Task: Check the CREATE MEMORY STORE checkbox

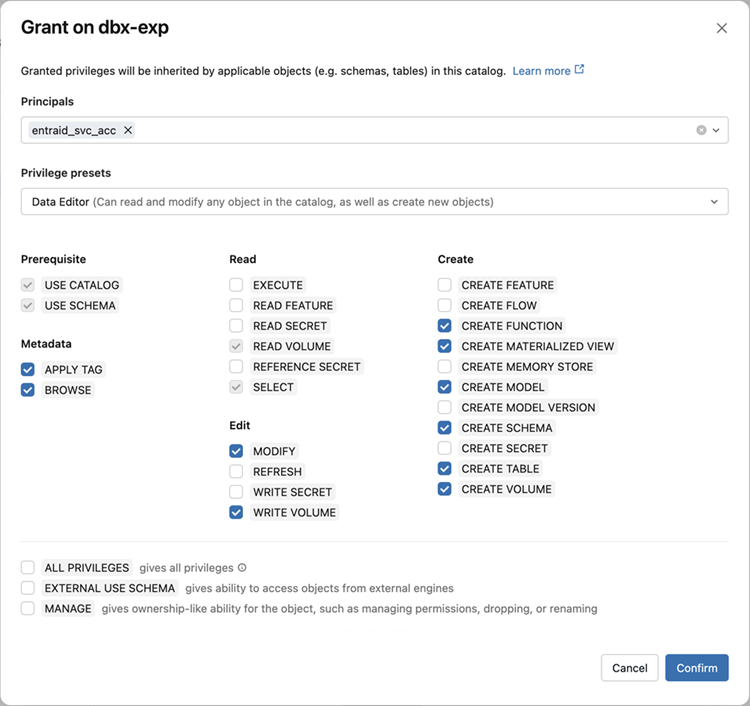Action: pyautogui.click(x=444, y=366)
